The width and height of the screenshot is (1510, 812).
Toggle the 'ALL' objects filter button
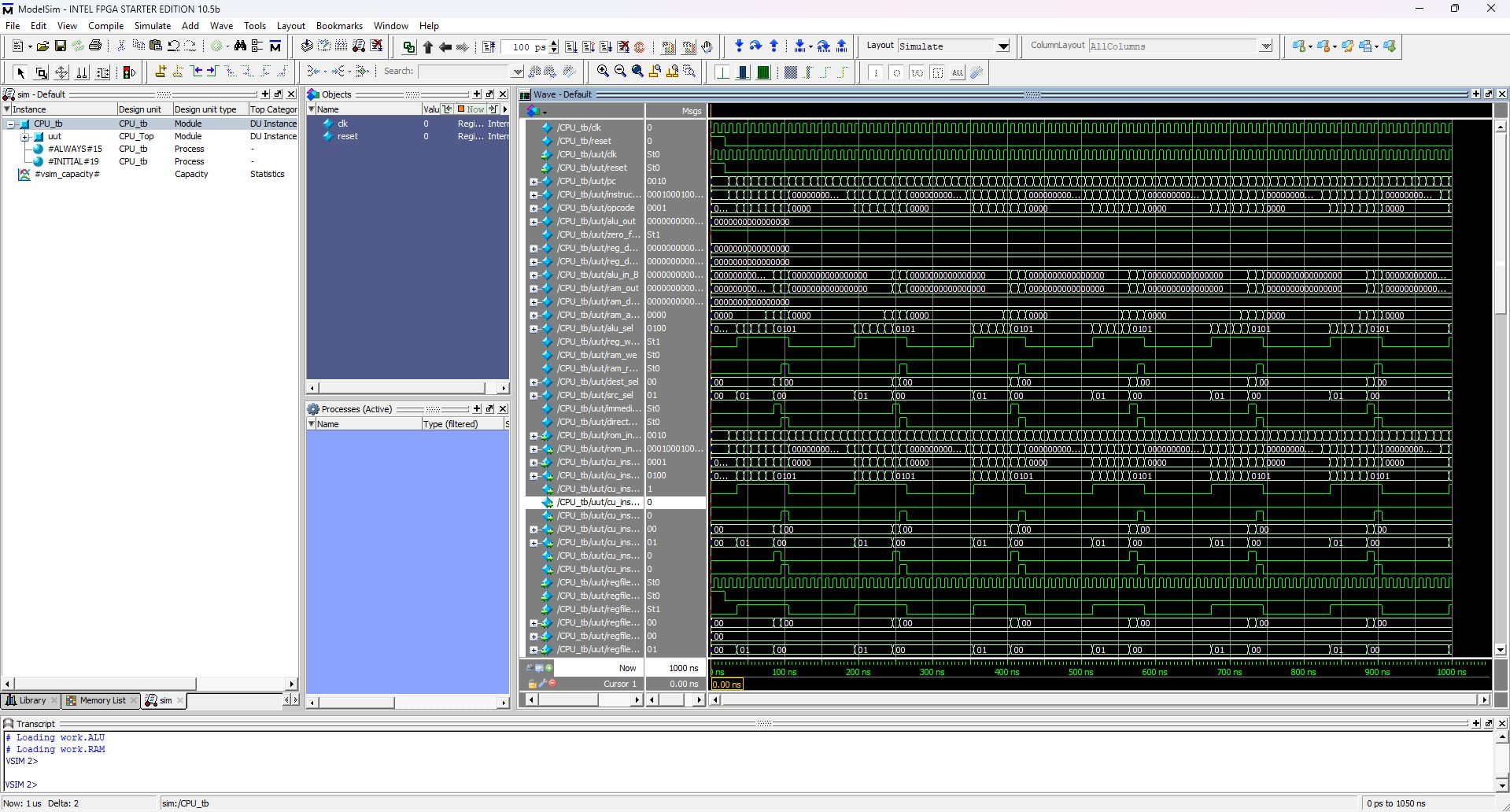(x=958, y=72)
